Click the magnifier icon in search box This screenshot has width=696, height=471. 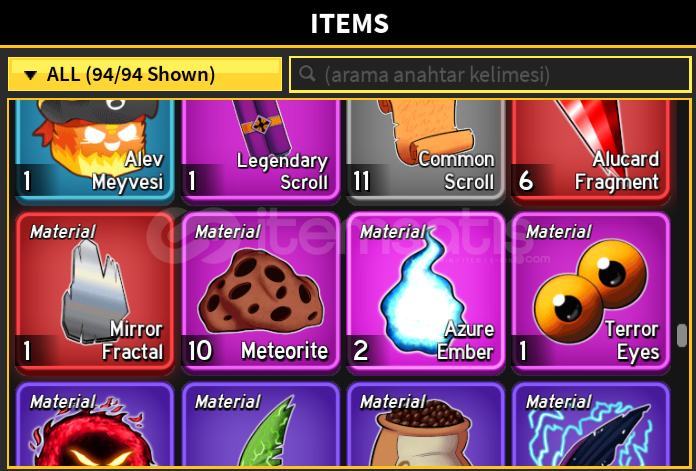click(307, 73)
